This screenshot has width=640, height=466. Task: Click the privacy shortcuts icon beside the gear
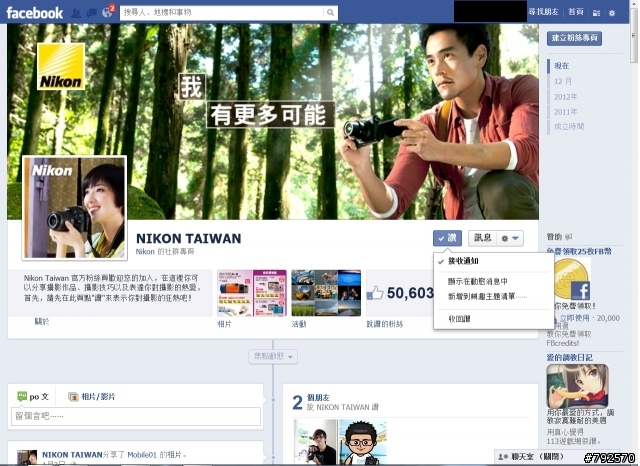coord(596,13)
